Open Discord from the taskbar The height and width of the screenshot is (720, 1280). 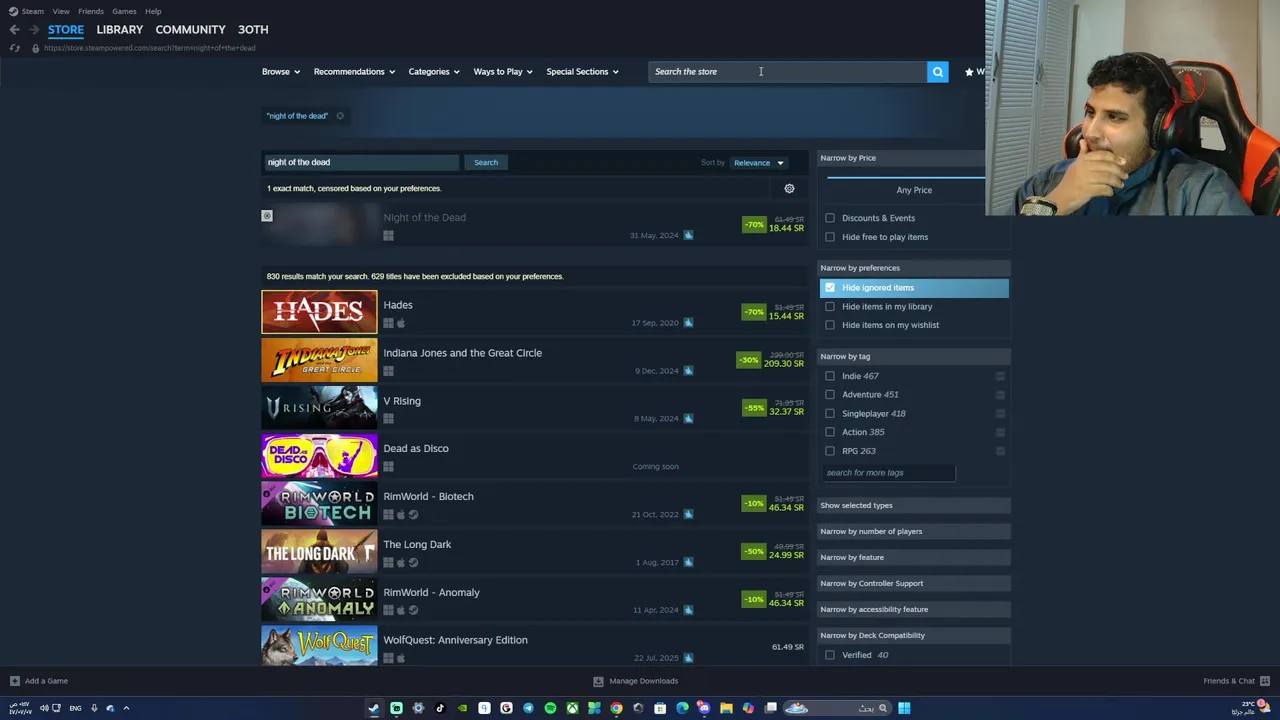click(x=704, y=708)
